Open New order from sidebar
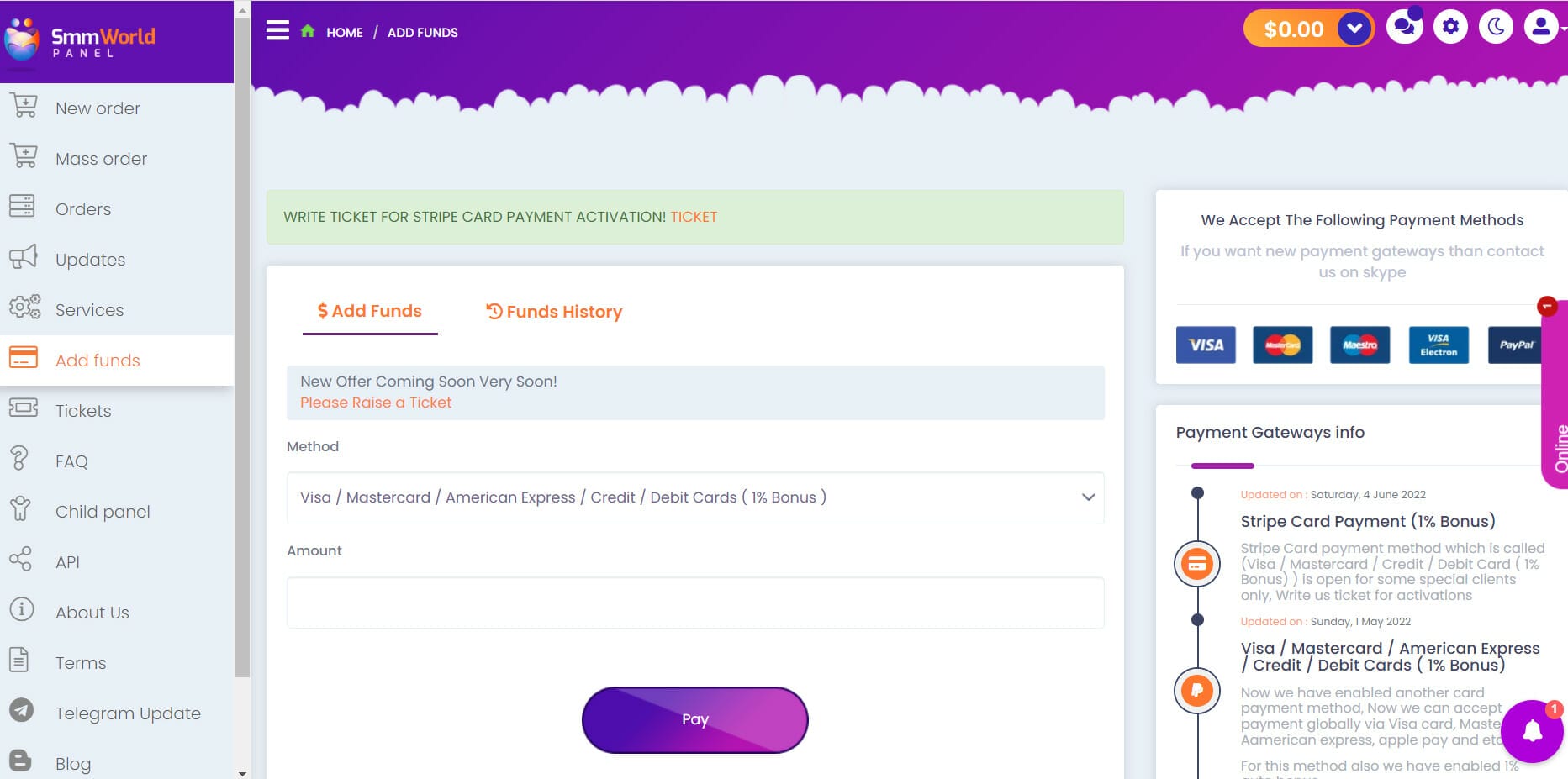Viewport: 1568px width, 779px height. (98, 108)
